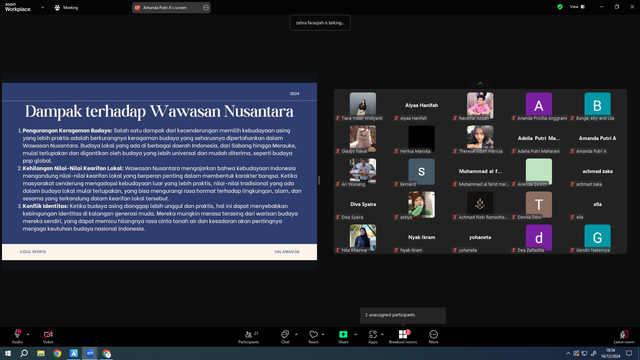Open File Explorer from taskbar

pyautogui.click(x=41, y=353)
